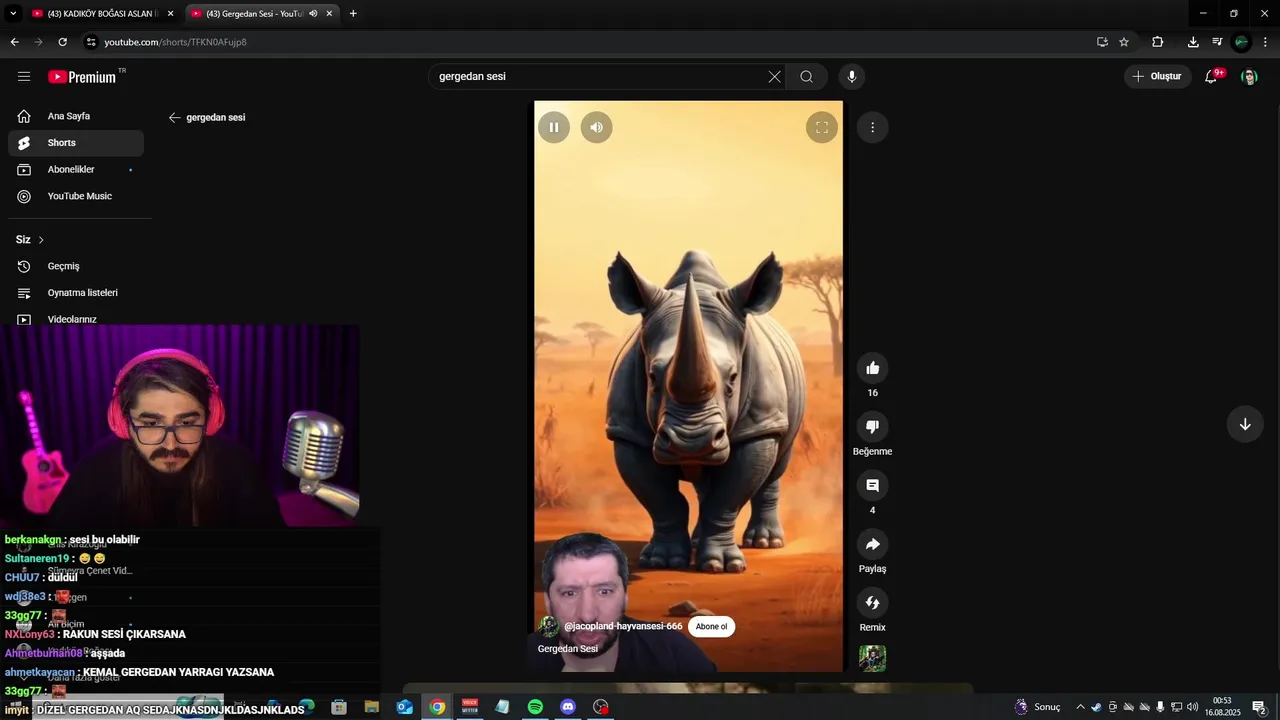Expand the Siz section
1280x720 pixels.
(30, 240)
